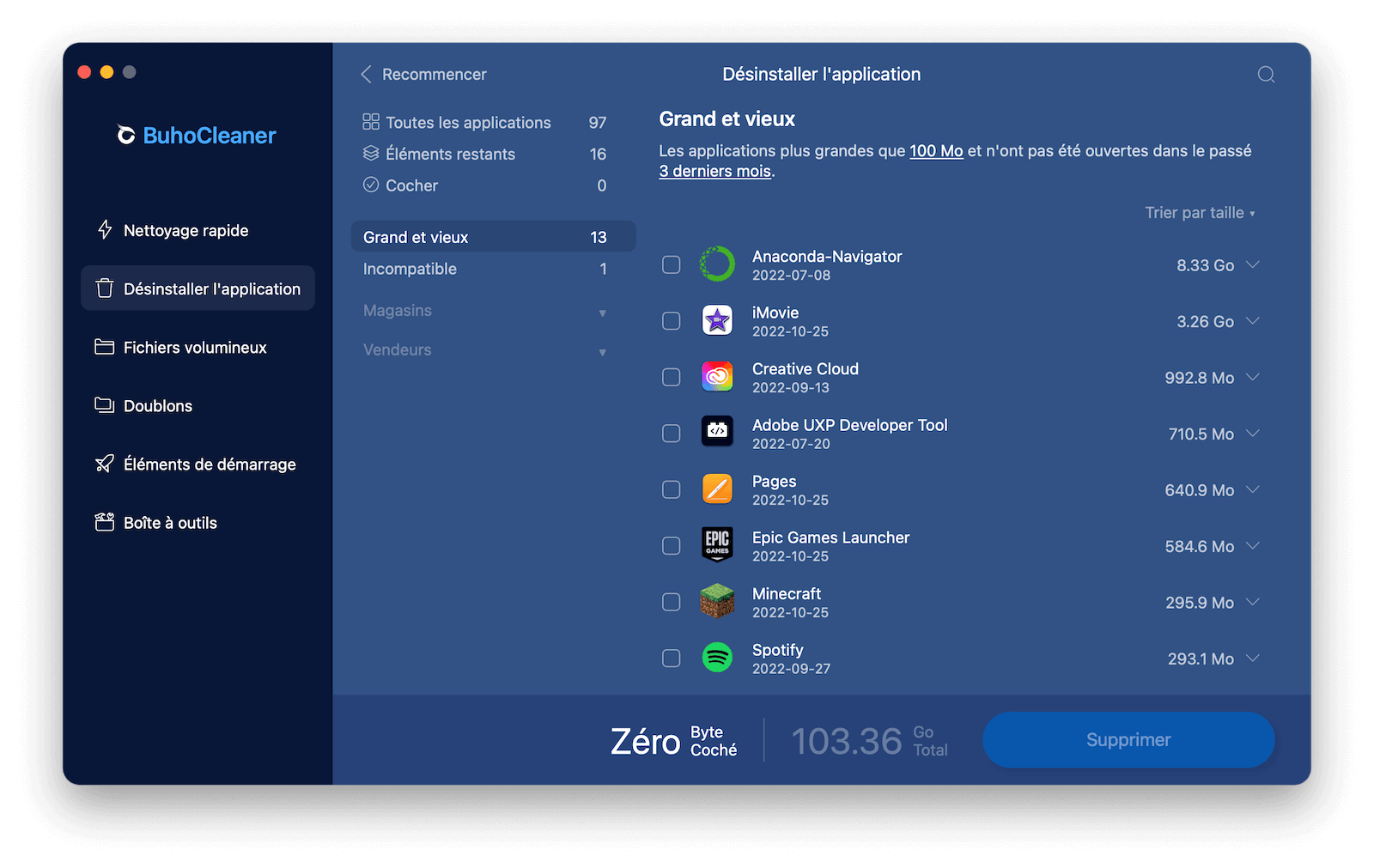The image size is (1374, 868).
Task: Click the 100 Mo size link
Action: (936, 151)
